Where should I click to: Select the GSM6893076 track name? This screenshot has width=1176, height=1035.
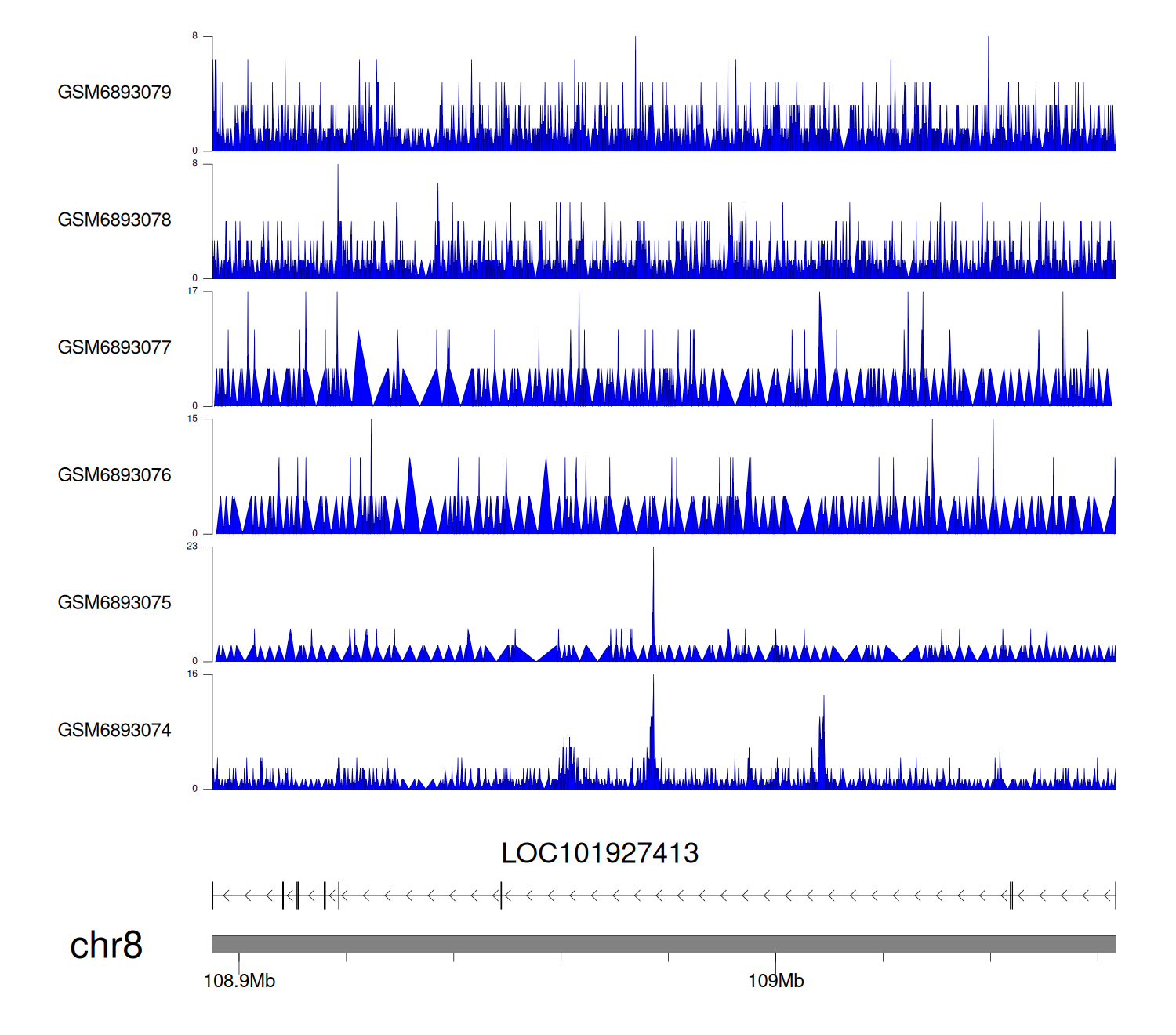[114, 475]
